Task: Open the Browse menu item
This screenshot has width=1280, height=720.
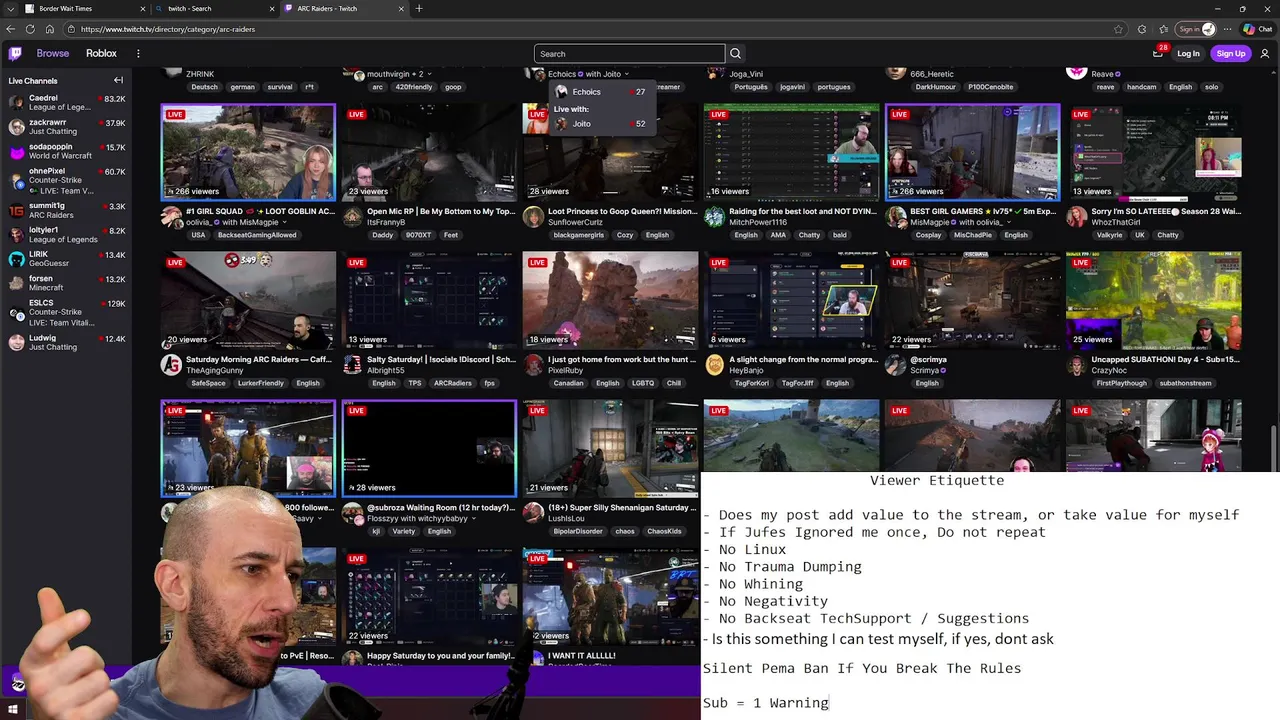Action: [x=53, y=53]
